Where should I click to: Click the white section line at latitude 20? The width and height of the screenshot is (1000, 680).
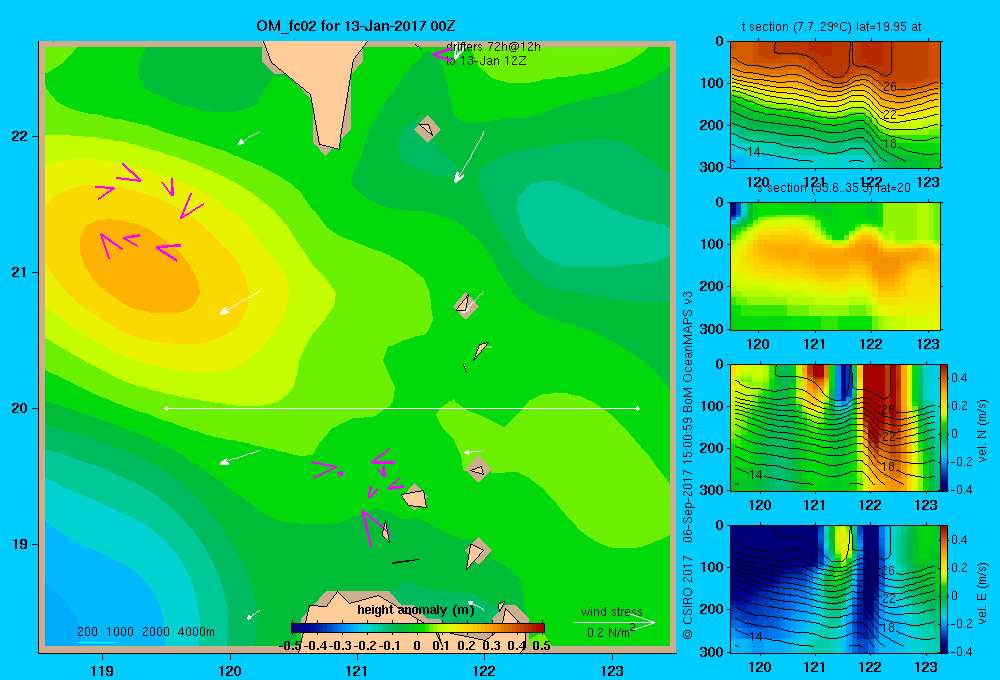pos(402,408)
